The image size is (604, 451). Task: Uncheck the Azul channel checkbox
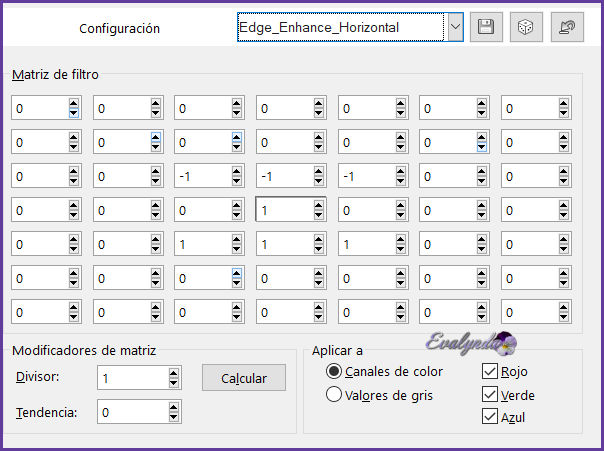(x=490, y=417)
